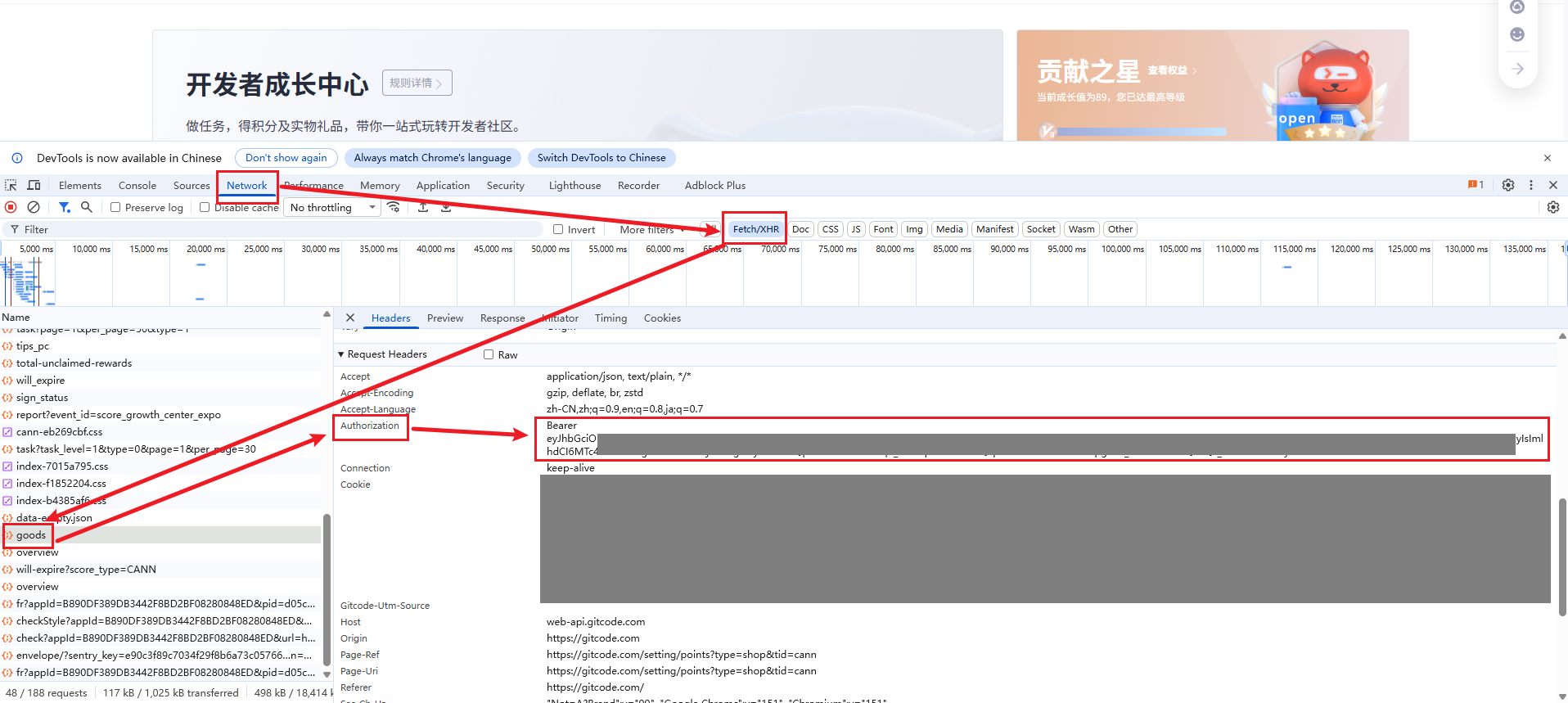Open the network conditions Wi-Fi icon
Screen dimensions: 1568x703
[x=394, y=207]
